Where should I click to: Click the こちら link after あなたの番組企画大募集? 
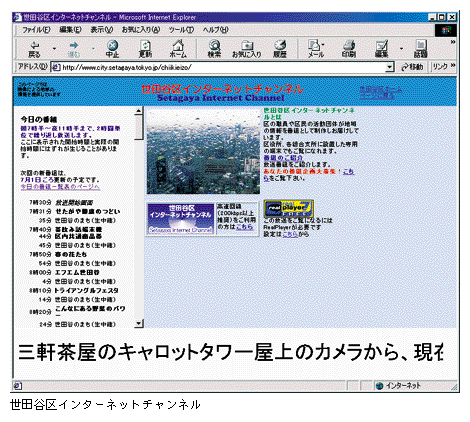point(348,171)
